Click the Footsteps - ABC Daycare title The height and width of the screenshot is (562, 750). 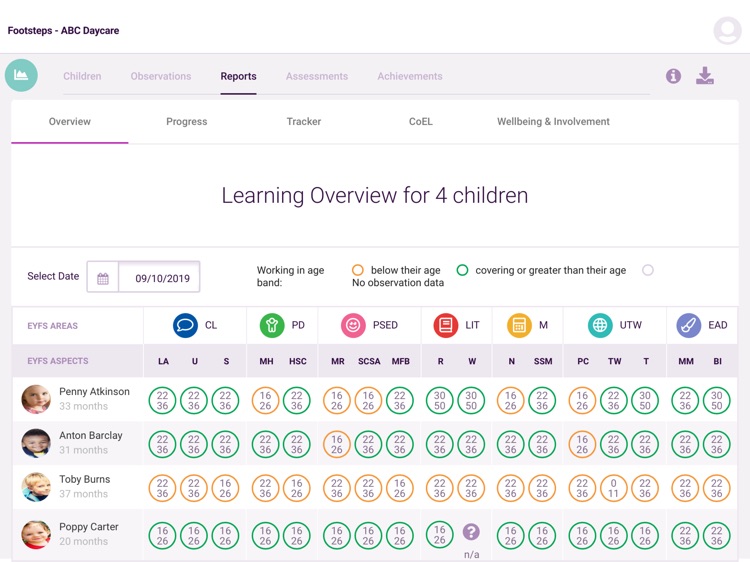point(63,31)
